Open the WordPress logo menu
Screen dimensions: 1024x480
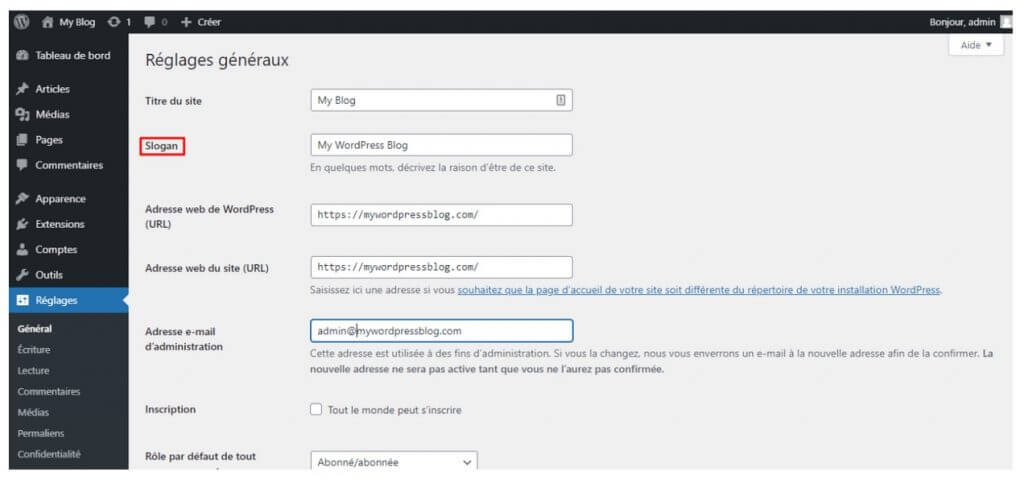point(22,22)
